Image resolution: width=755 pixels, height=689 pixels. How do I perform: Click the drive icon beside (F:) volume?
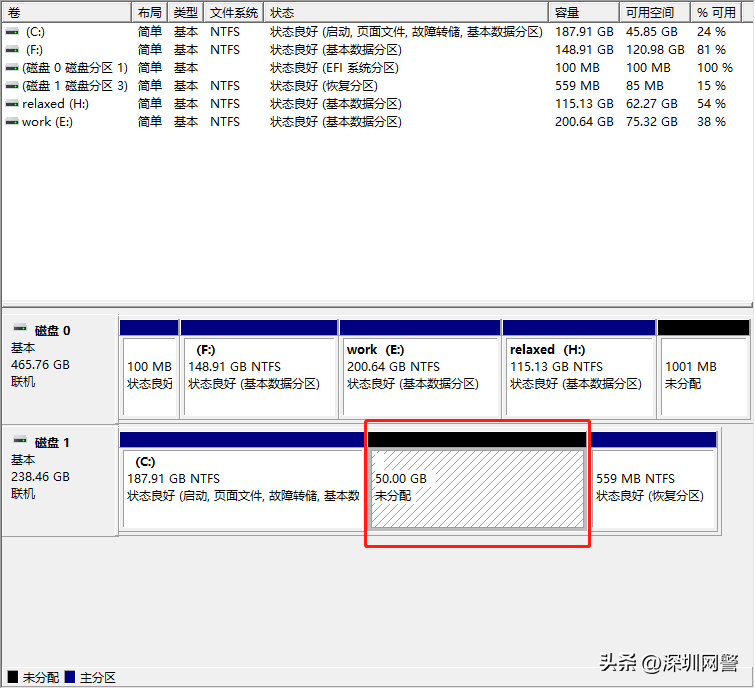(12, 50)
